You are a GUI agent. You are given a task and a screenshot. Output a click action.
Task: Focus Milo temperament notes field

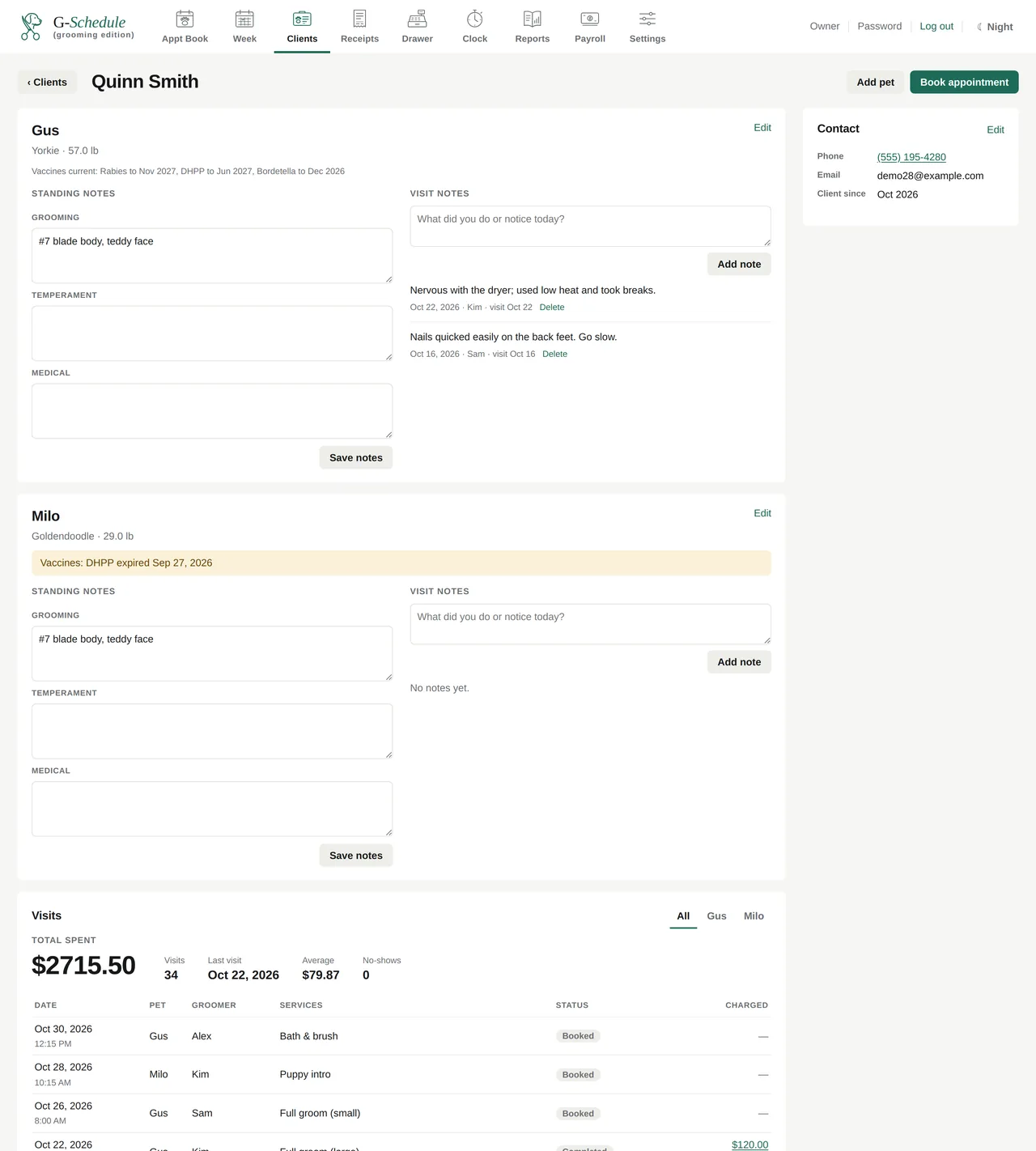pyautogui.click(x=212, y=732)
